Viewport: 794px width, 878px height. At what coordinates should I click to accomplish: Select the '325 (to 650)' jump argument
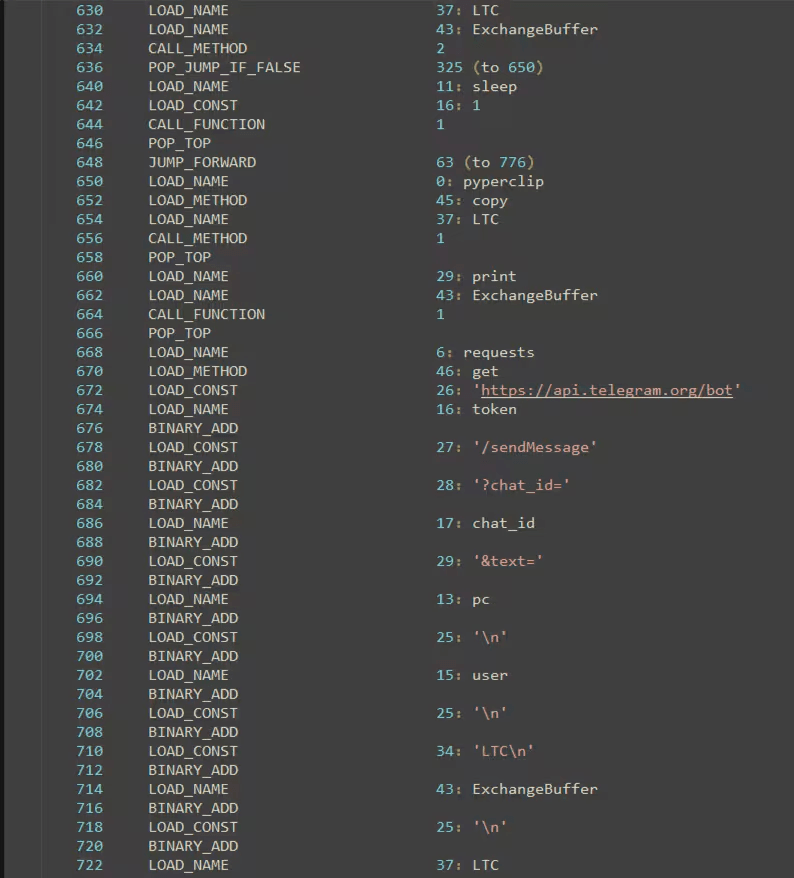point(489,67)
